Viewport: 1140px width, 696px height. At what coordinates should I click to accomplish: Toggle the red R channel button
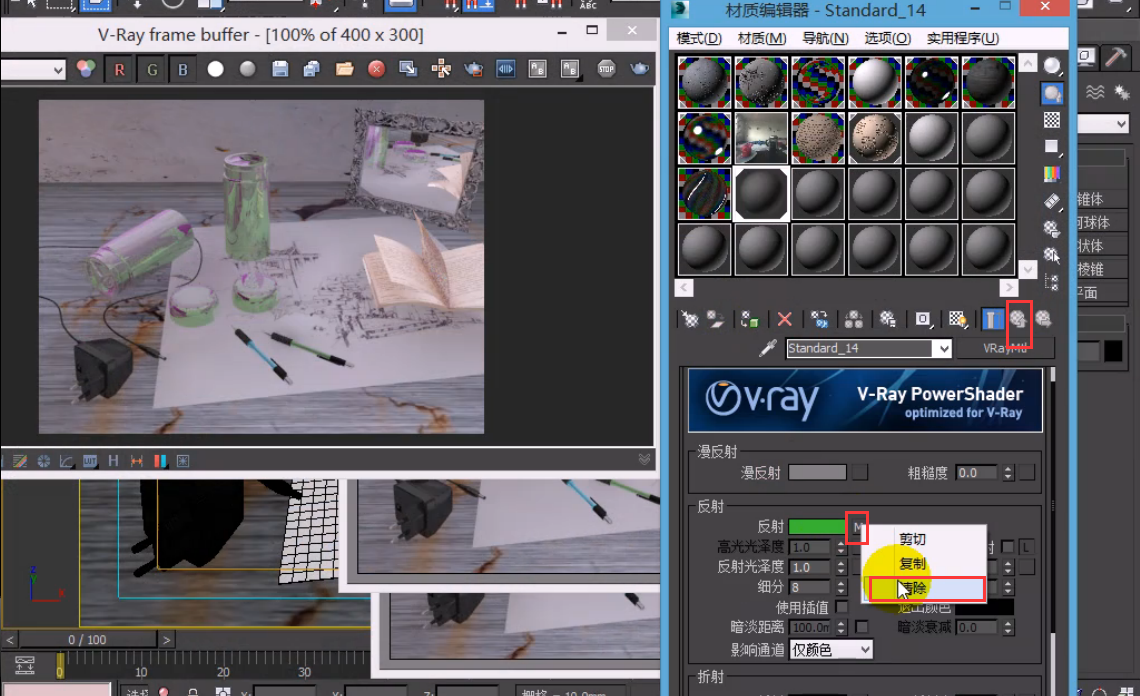[120, 69]
